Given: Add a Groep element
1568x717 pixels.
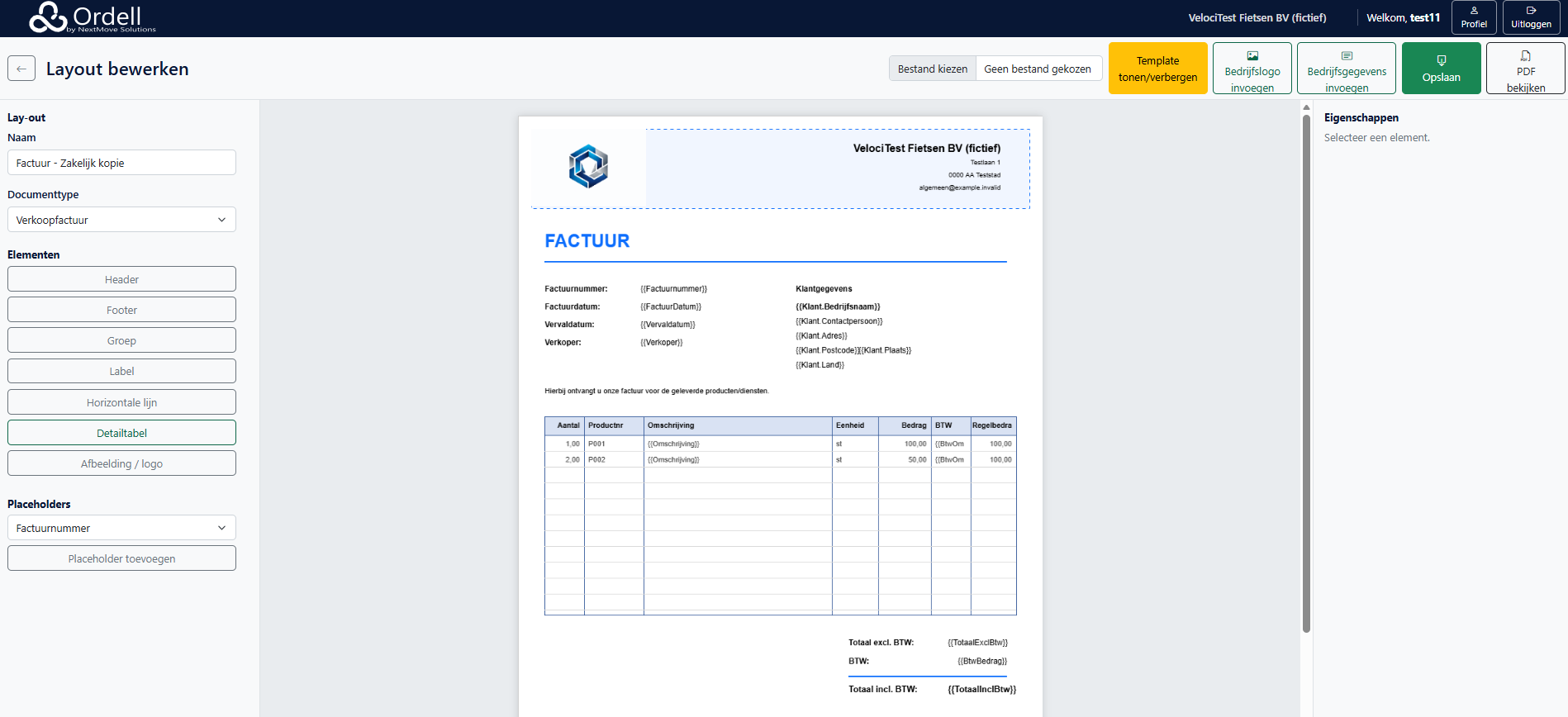Looking at the screenshot, I should pos(121,340).
